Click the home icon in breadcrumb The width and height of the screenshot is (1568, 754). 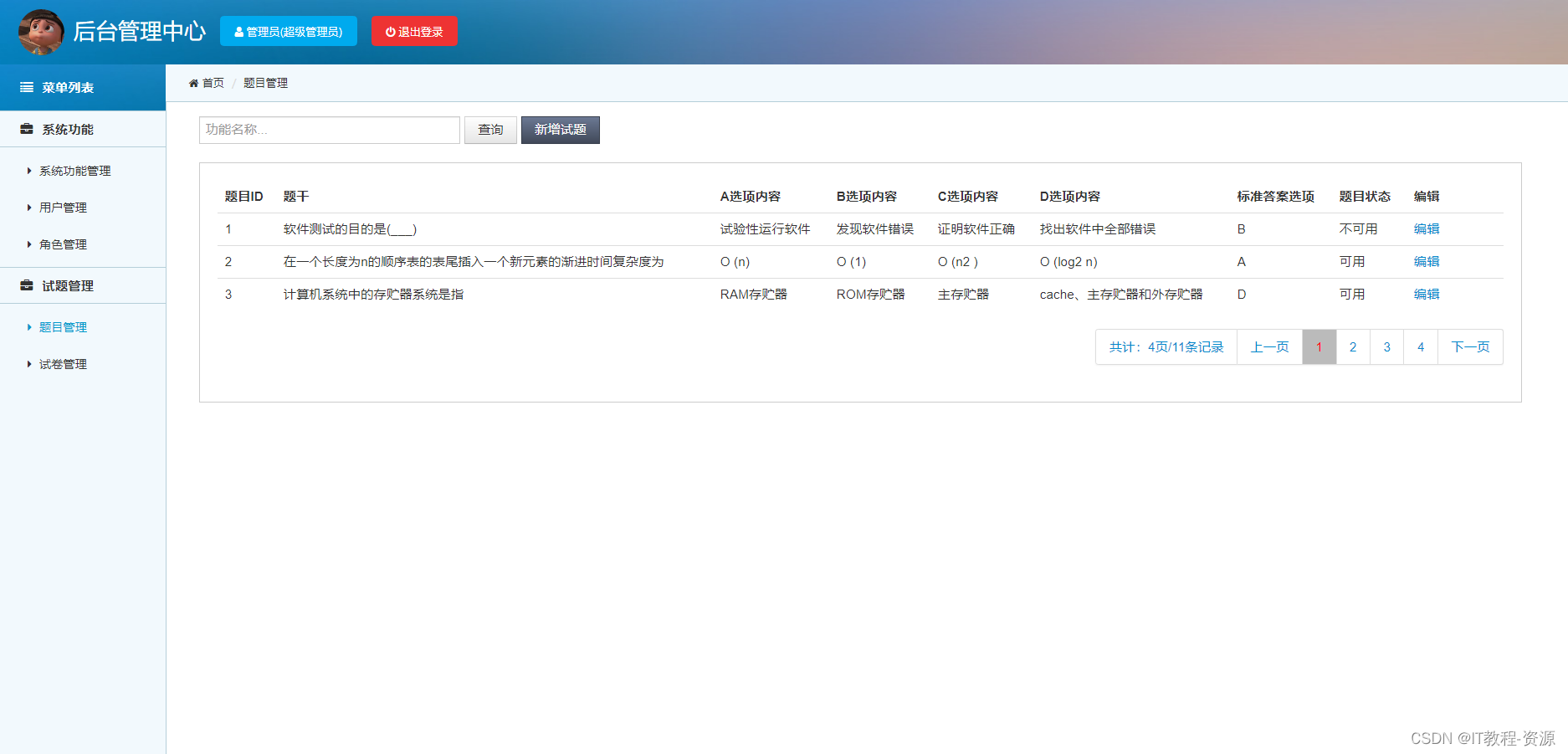193,83
